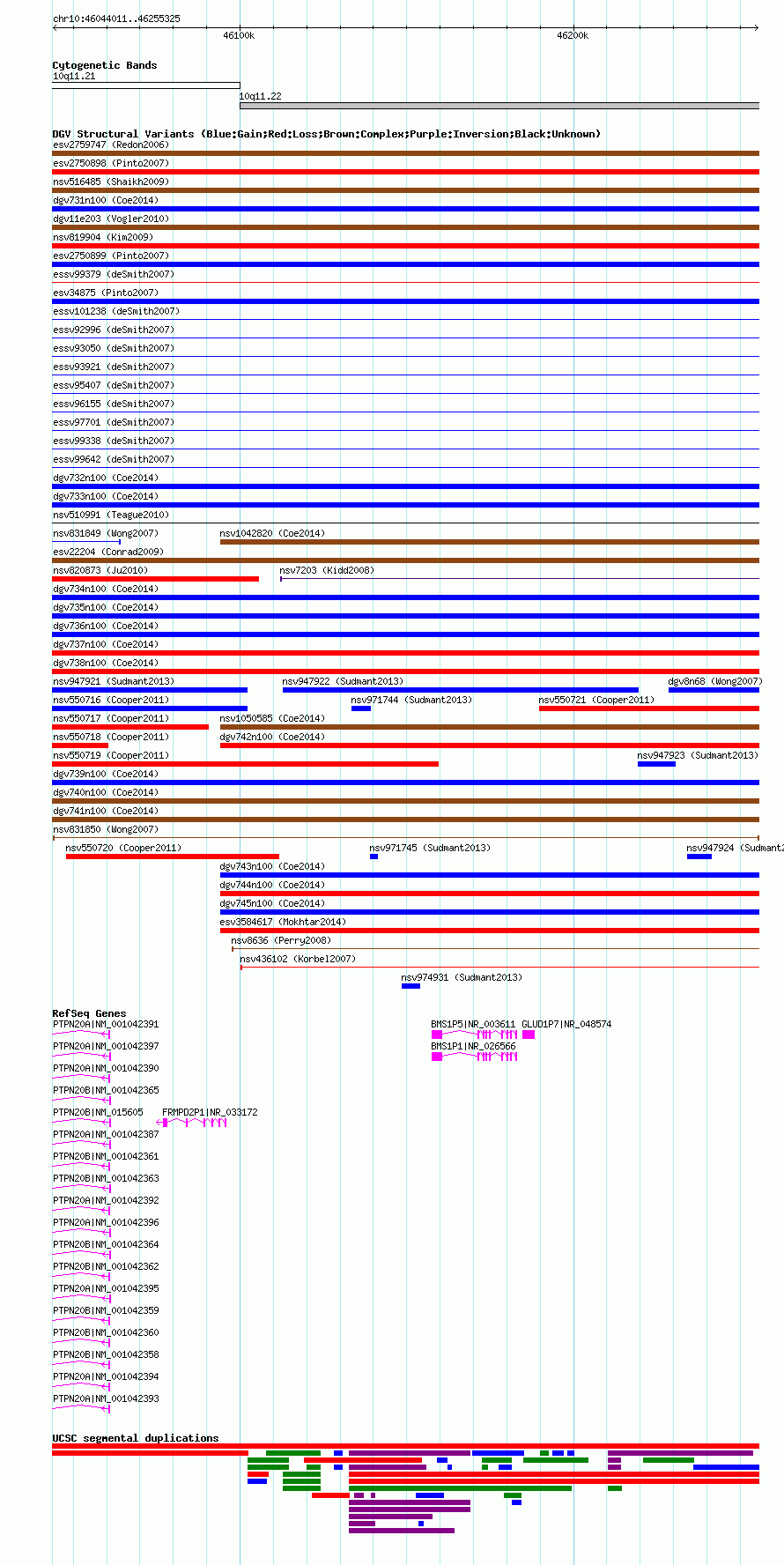Image resolution: width=784 pixels, height=1565 pixels.
Task: Open the UCSC segmental duplications track title
Action: [136, 1438]
